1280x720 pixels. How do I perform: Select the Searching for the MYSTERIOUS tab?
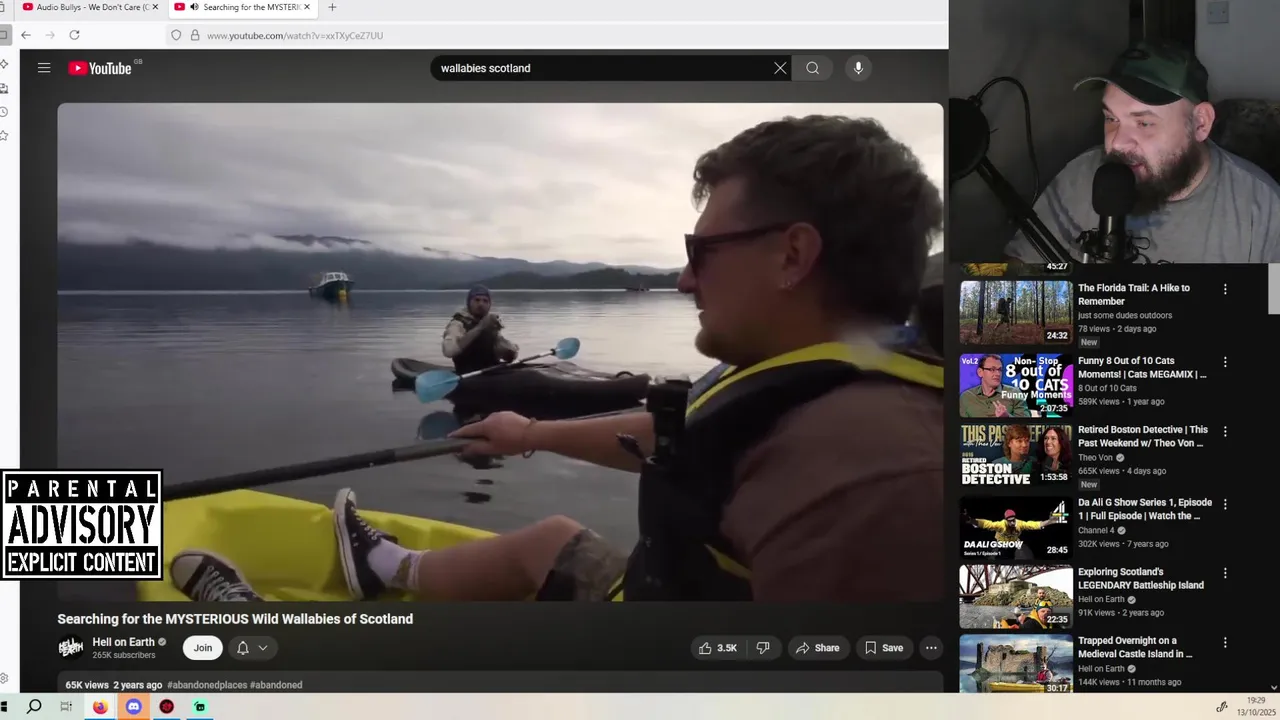point(245,7)
